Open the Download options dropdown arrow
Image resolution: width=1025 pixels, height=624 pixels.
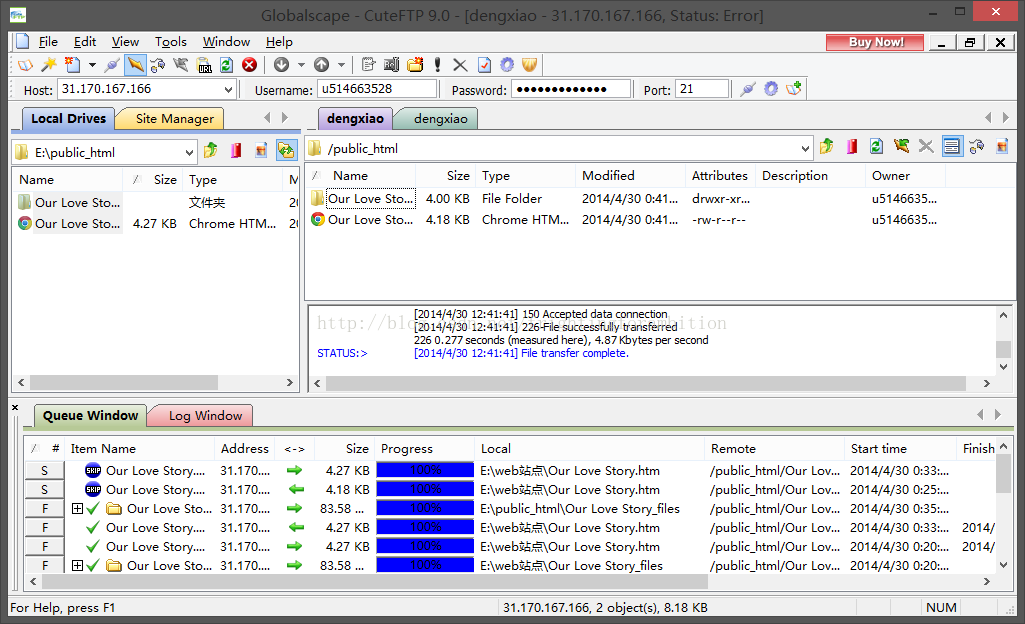pos(301,65)
